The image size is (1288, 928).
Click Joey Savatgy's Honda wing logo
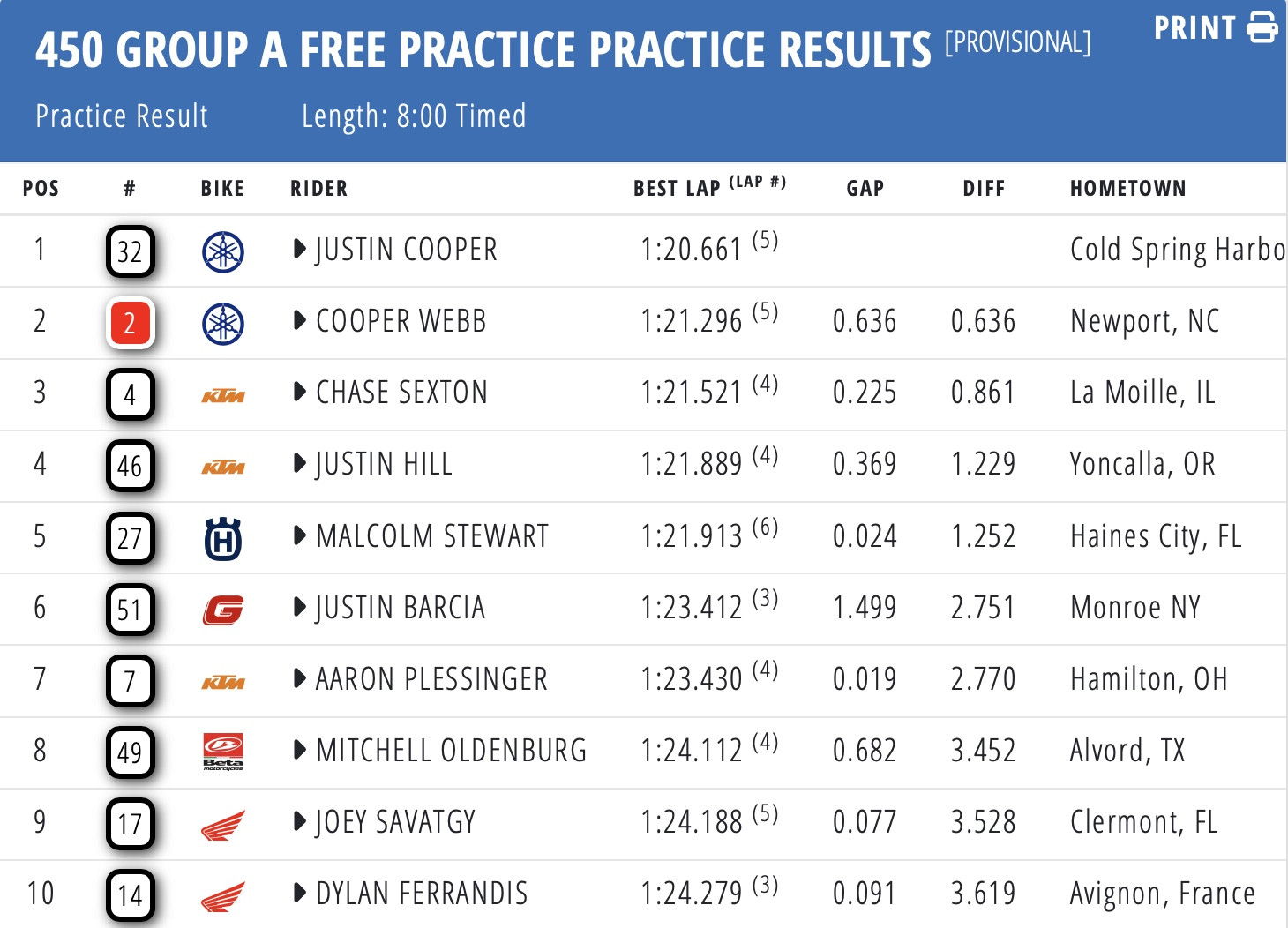[222, 825]
